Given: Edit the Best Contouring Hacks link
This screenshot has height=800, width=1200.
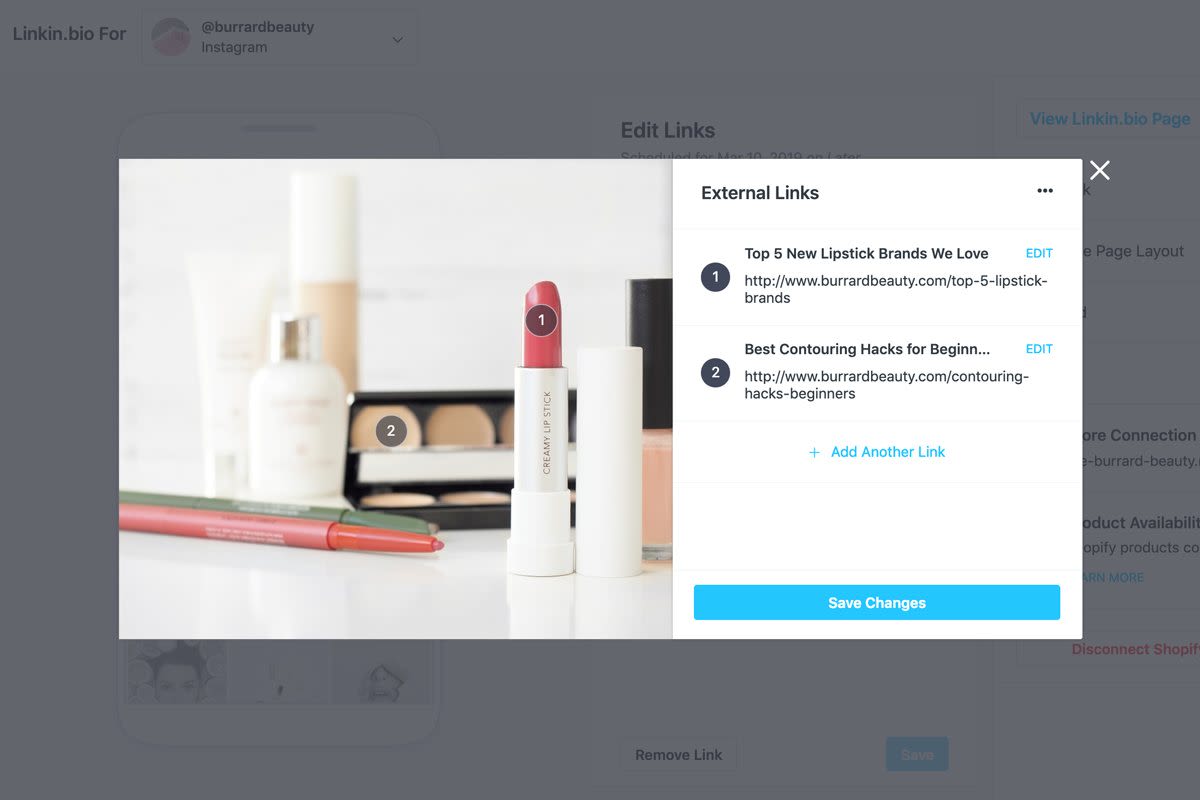Looking at the screenshot, I should click(1039, 349).
